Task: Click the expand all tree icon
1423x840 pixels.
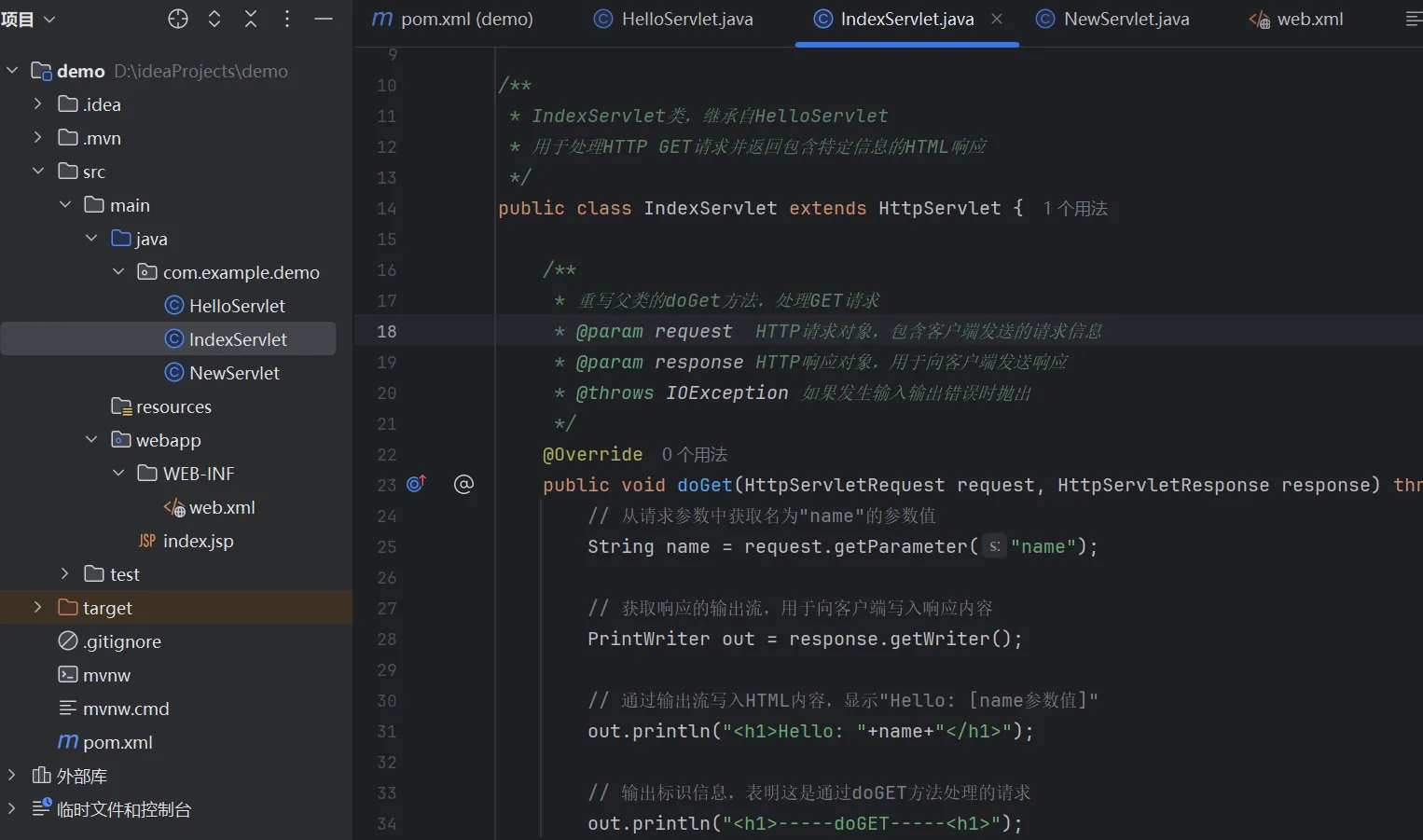Action: coord(214,19)
